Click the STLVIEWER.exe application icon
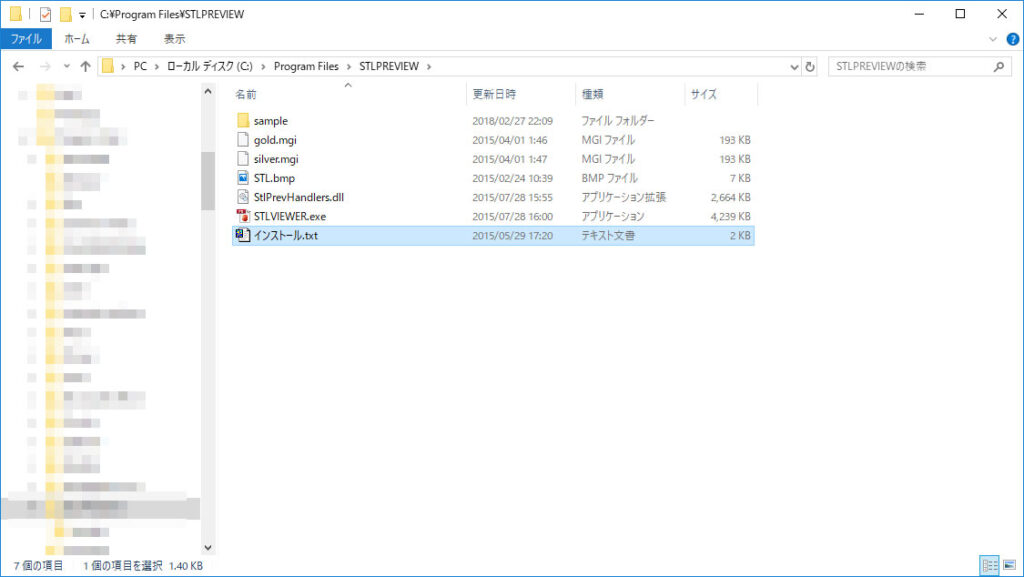This screenshot has width=1024, height=577. 242,216
